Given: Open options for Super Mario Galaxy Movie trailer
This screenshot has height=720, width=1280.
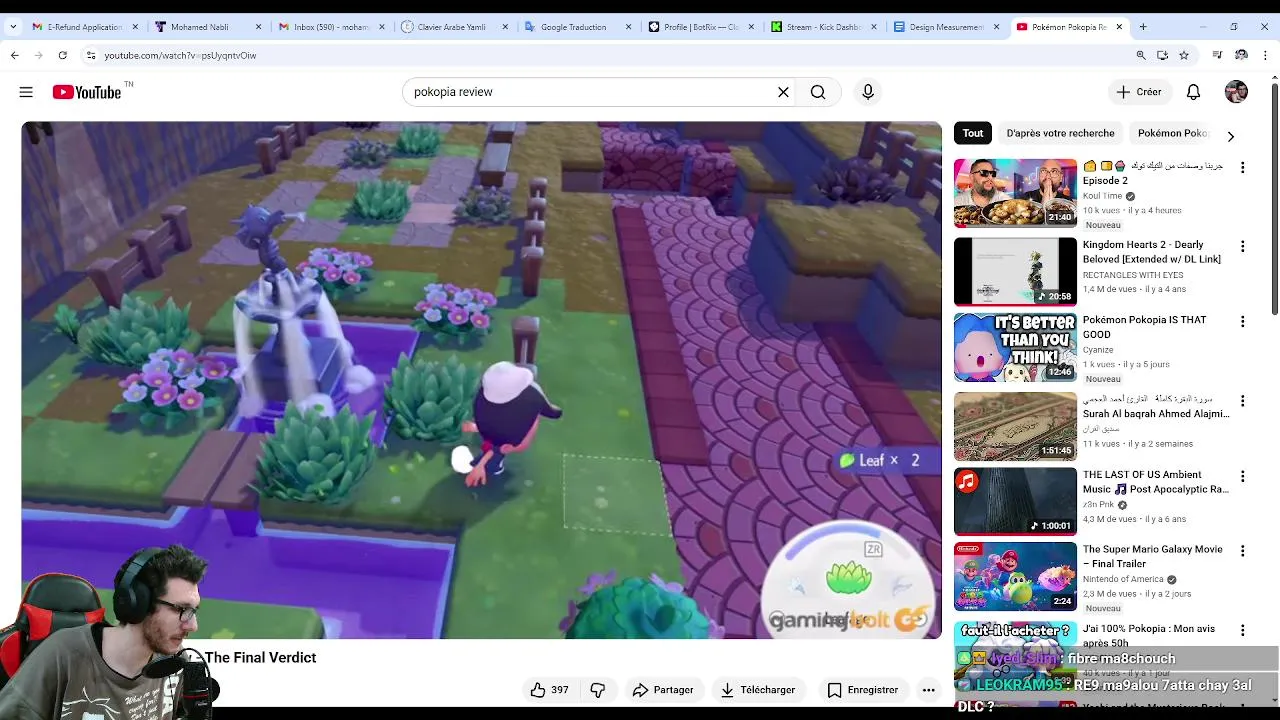Looking at the screenshot, I should pos(1243,551).
